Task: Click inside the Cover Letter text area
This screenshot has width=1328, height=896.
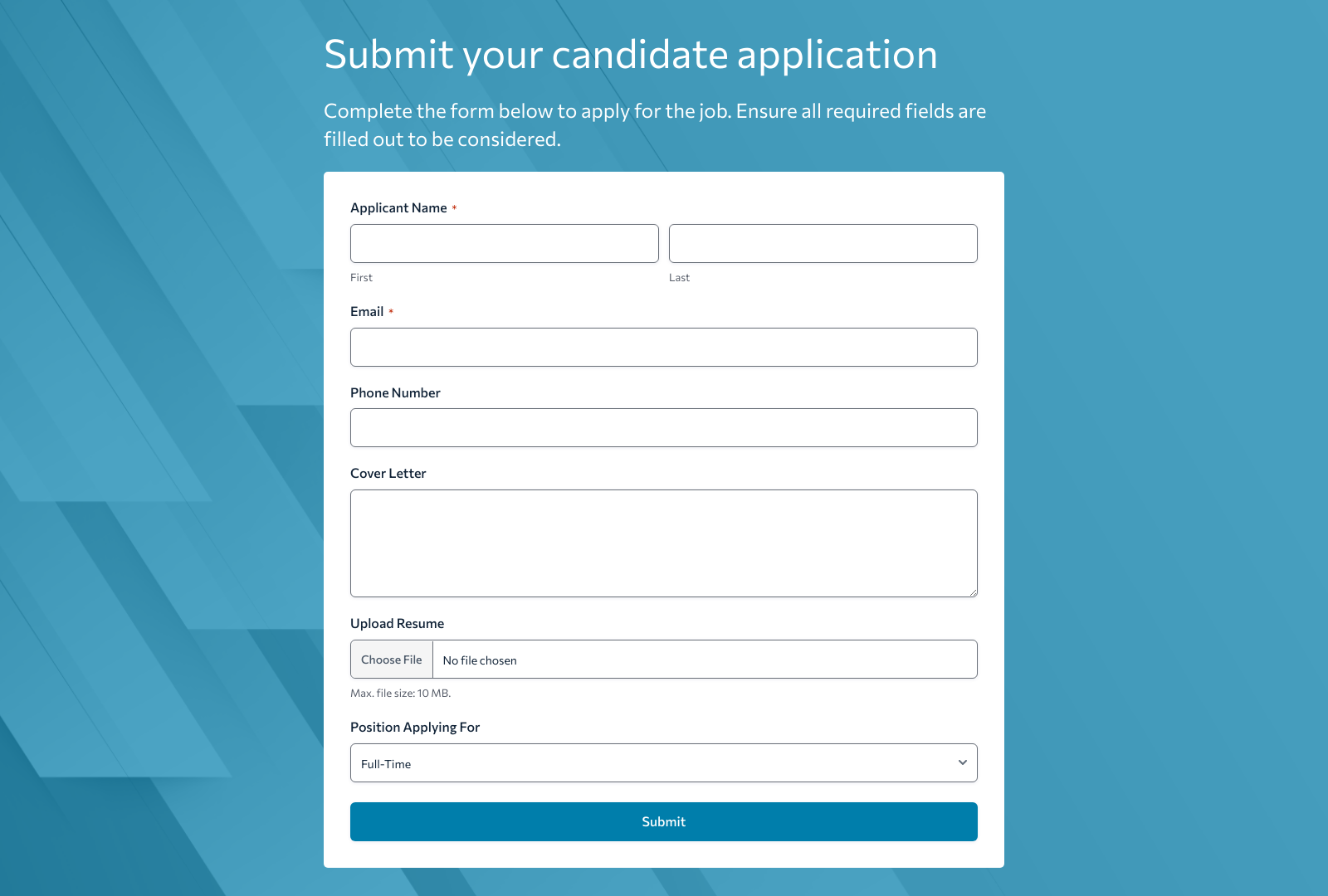Action: 663,543
